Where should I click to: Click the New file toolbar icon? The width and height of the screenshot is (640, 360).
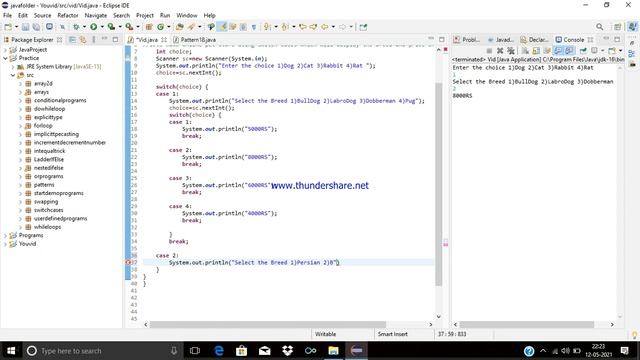pos(8,27)
